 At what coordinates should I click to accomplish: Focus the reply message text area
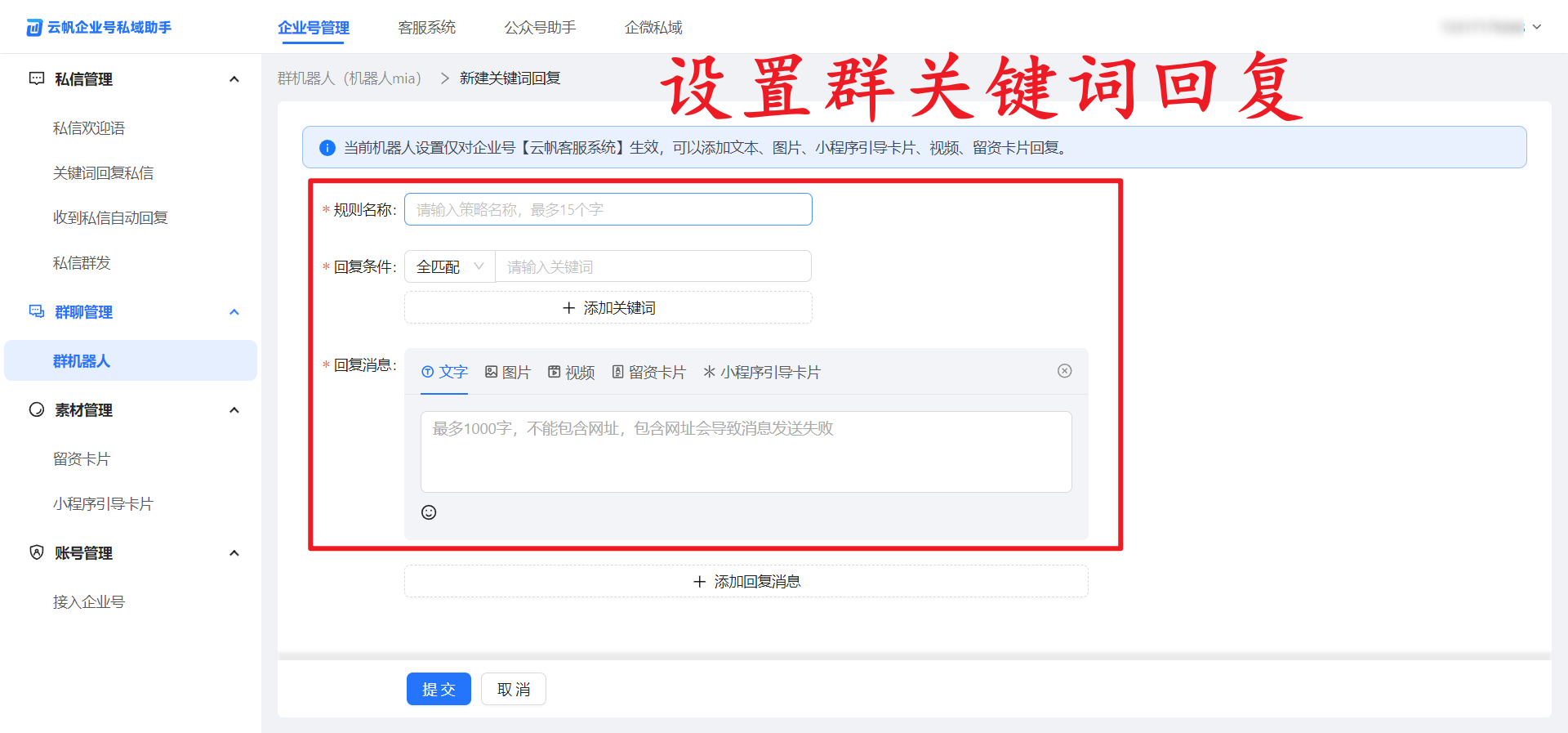(x=746, y=452)
